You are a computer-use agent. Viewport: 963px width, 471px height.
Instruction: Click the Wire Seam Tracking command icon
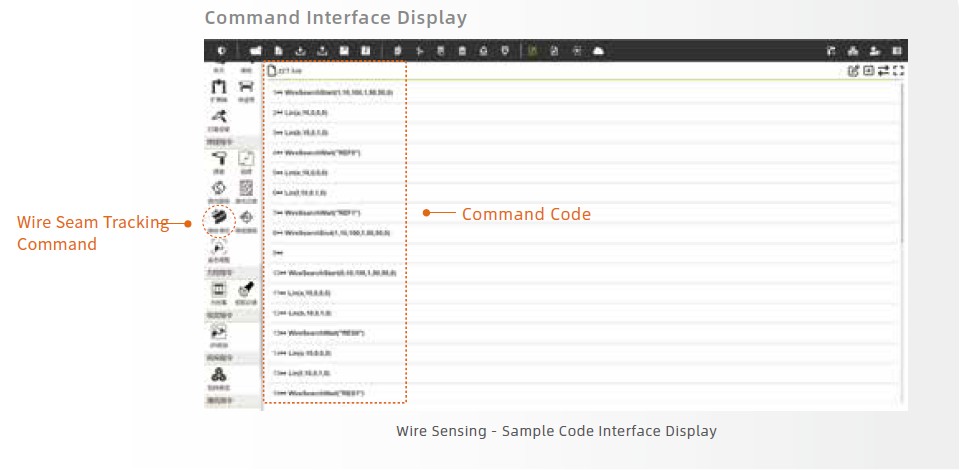coord(219,219)
